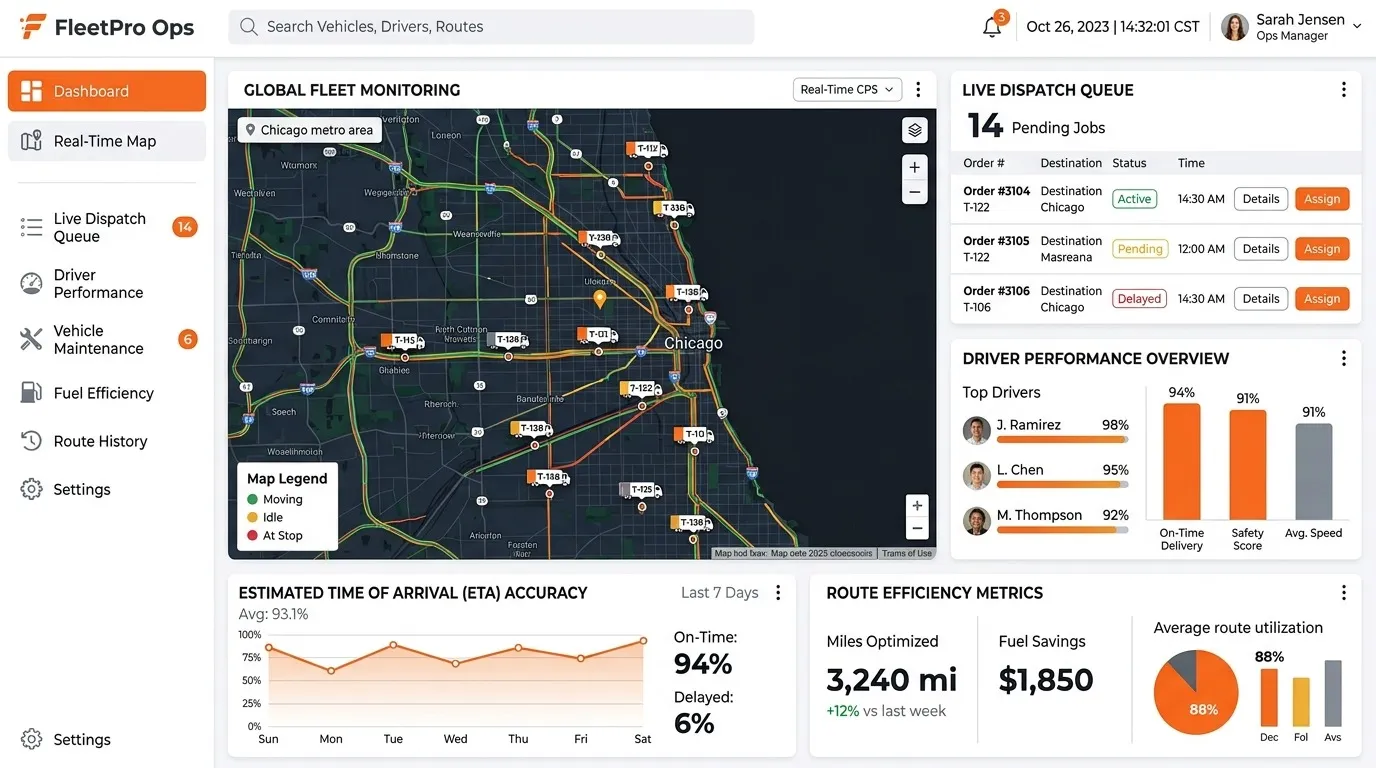
Task: Open Live Dispatch Queue panel options menu
Action: point(1343,90)
